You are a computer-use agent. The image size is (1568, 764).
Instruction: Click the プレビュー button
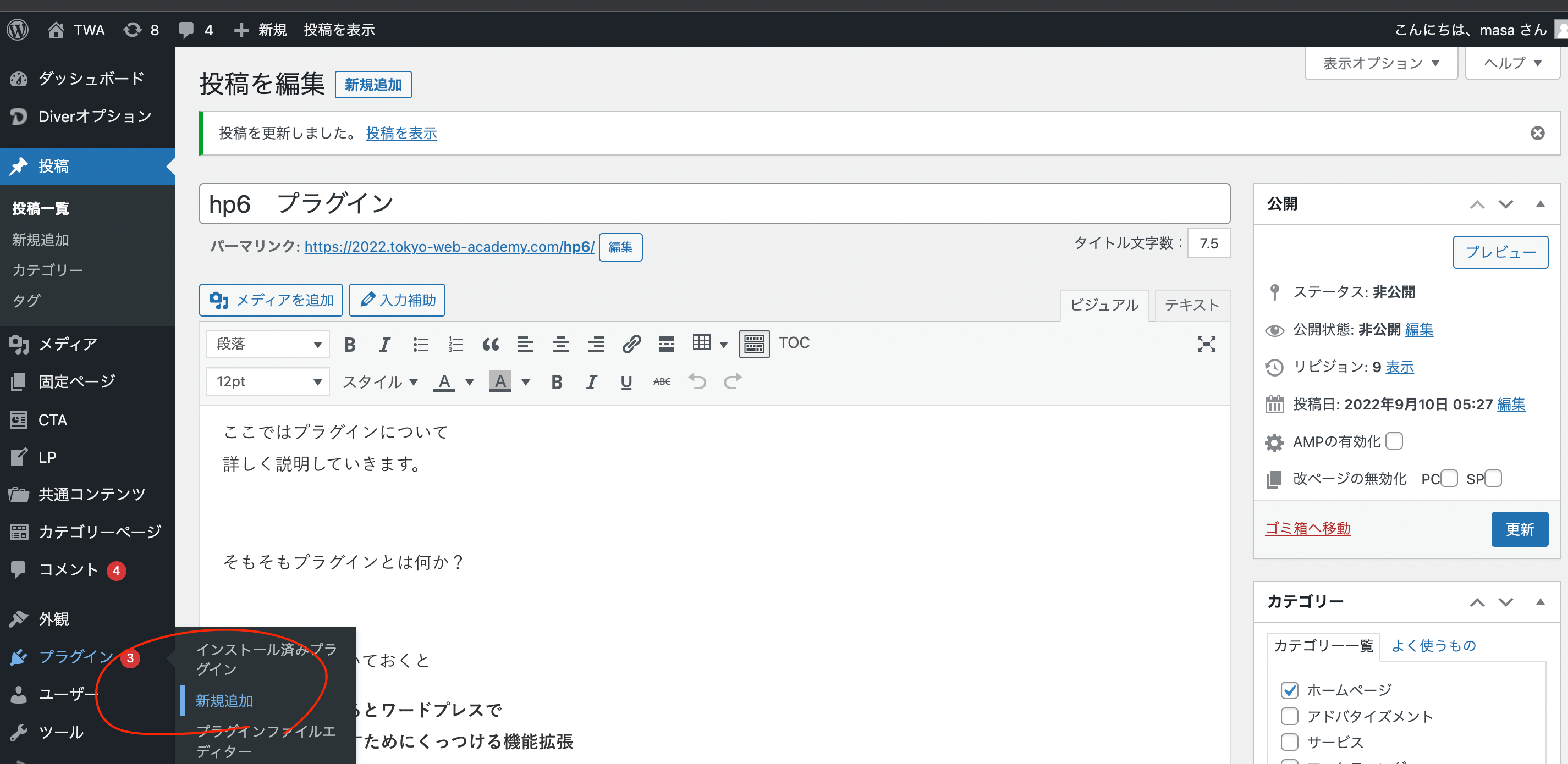tap(1500, 252)
